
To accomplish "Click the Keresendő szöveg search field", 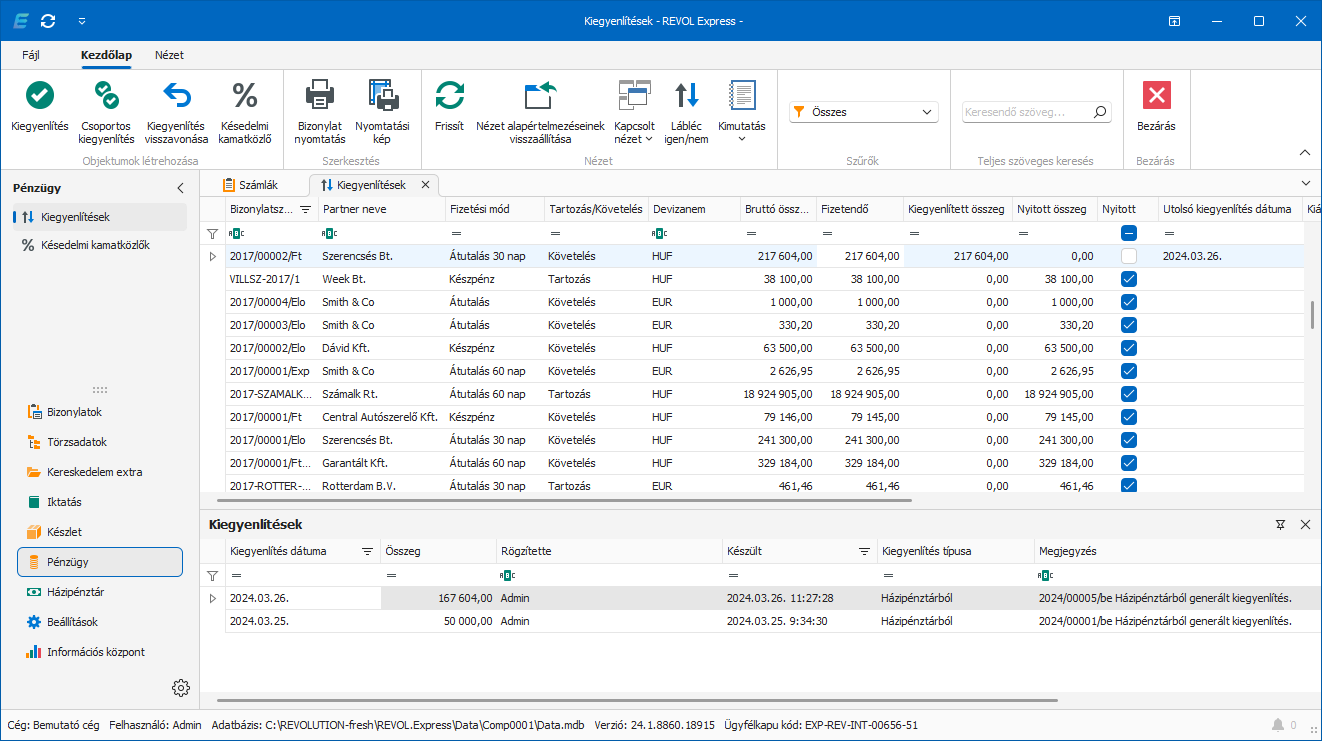I will pos(1027,112).
